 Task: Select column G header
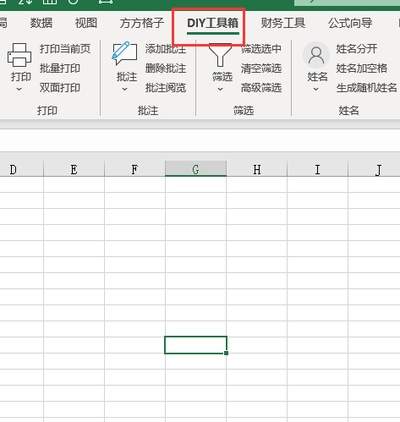click(x=196, y=169)
